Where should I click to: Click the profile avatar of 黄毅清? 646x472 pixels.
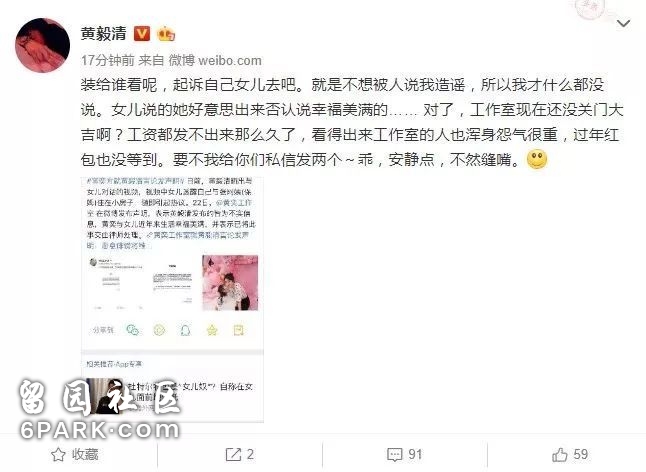pos(42,45)
